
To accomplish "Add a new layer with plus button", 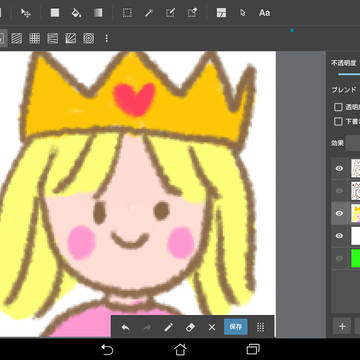I will 342,326.
